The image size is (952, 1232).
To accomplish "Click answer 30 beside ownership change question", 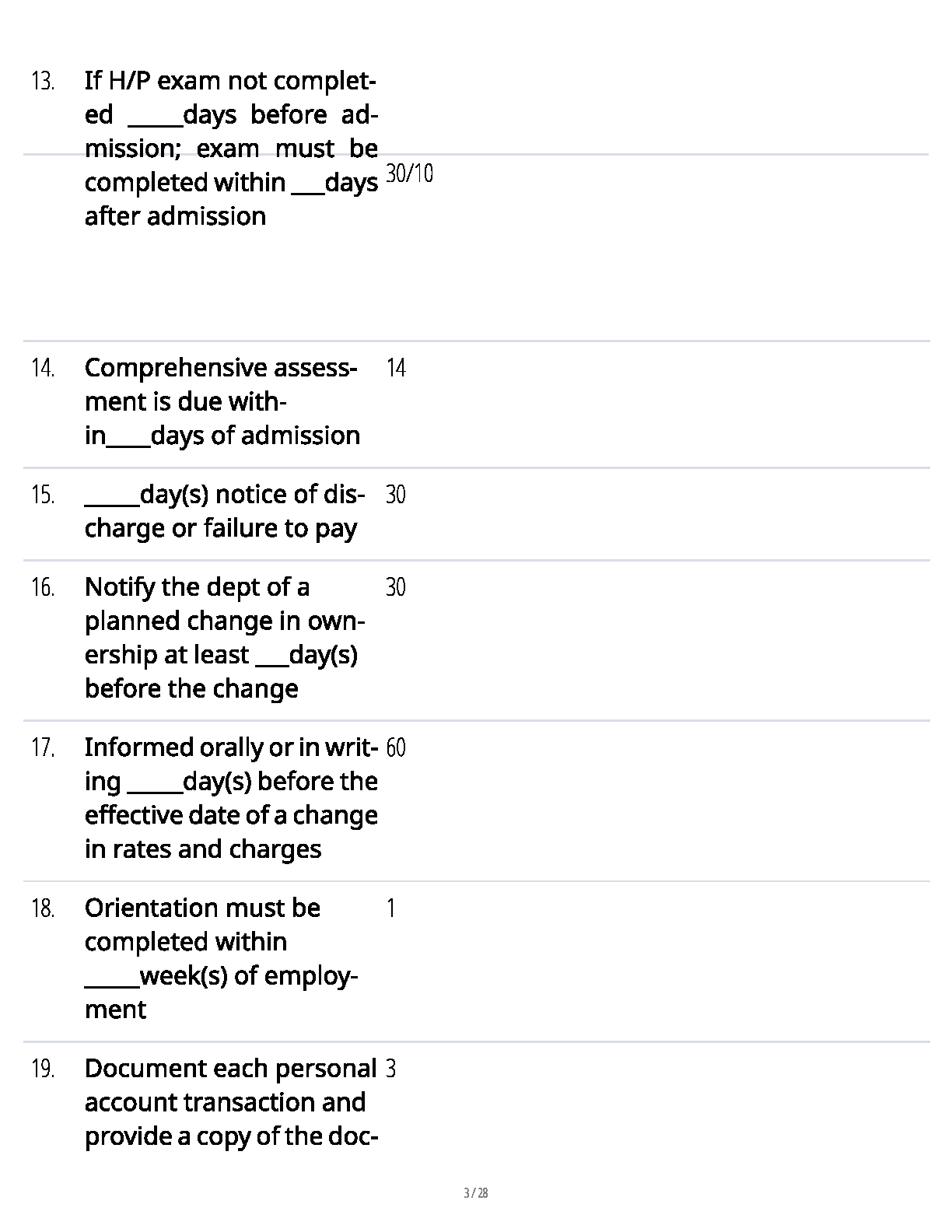I will [396, 587].
